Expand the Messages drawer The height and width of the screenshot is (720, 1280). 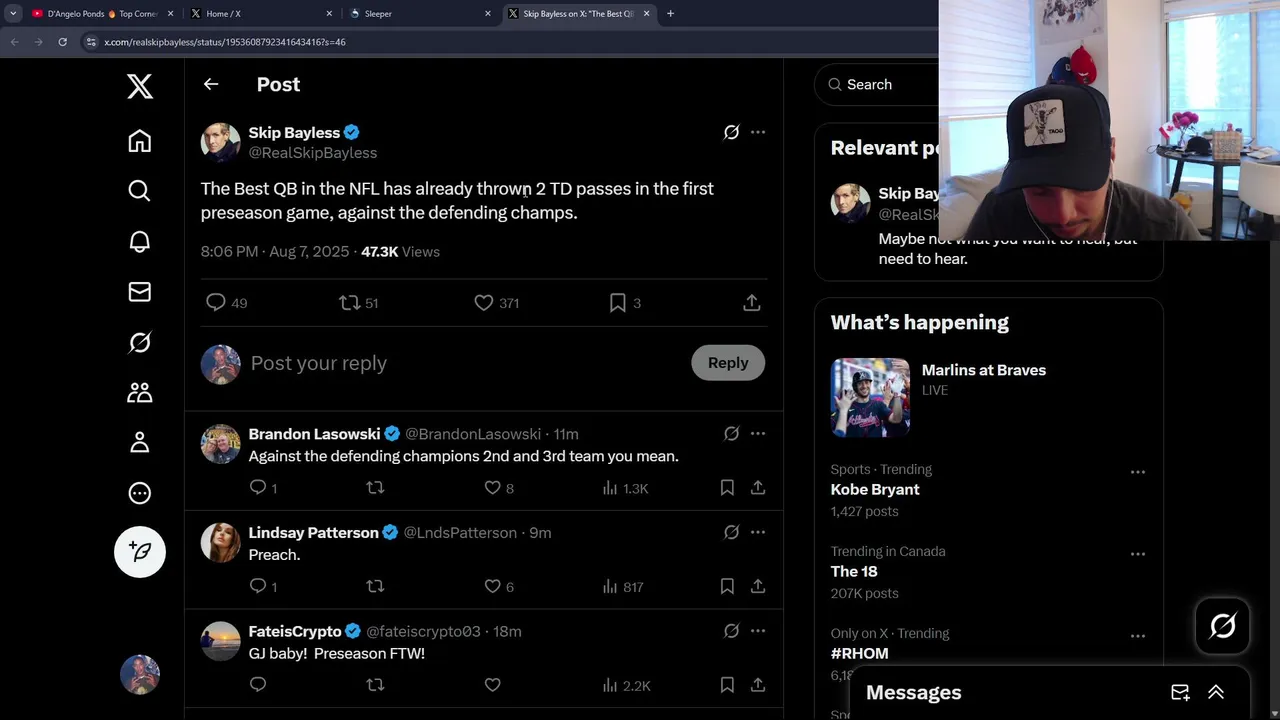click(x=1216, y=692)
